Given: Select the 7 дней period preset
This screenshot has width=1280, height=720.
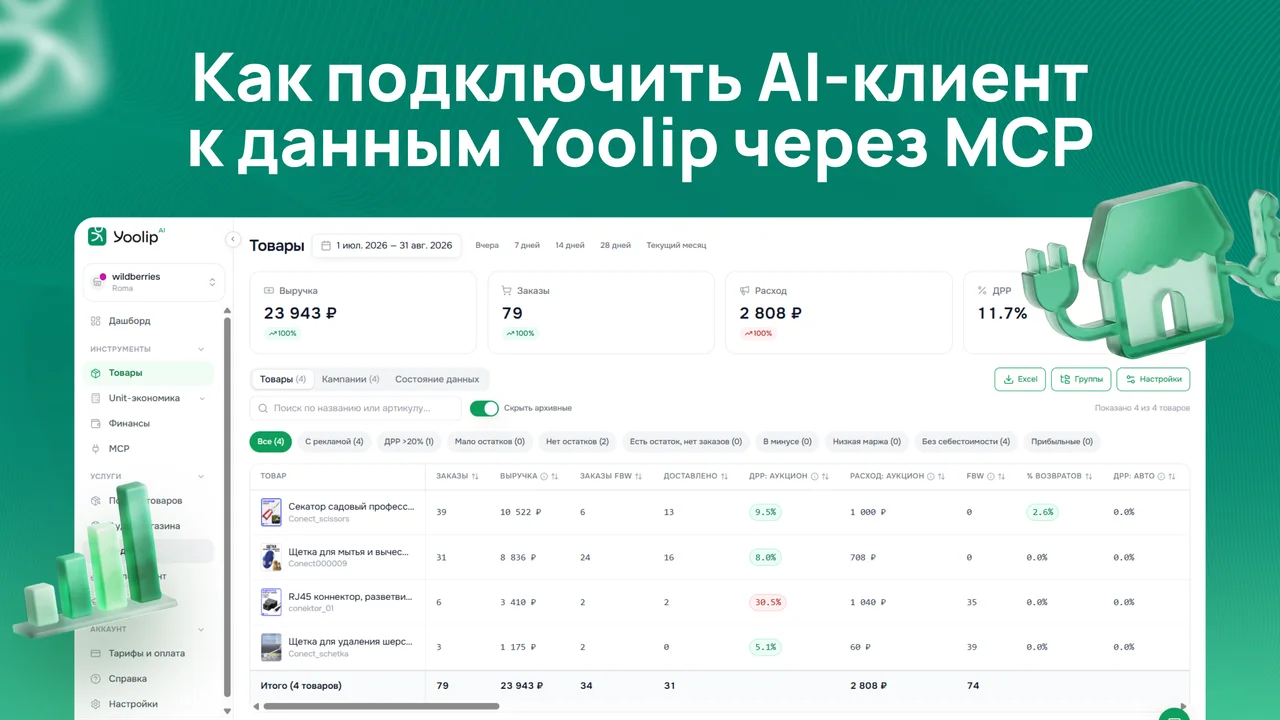Looking at the screenshot, I should tap(527, 245).
